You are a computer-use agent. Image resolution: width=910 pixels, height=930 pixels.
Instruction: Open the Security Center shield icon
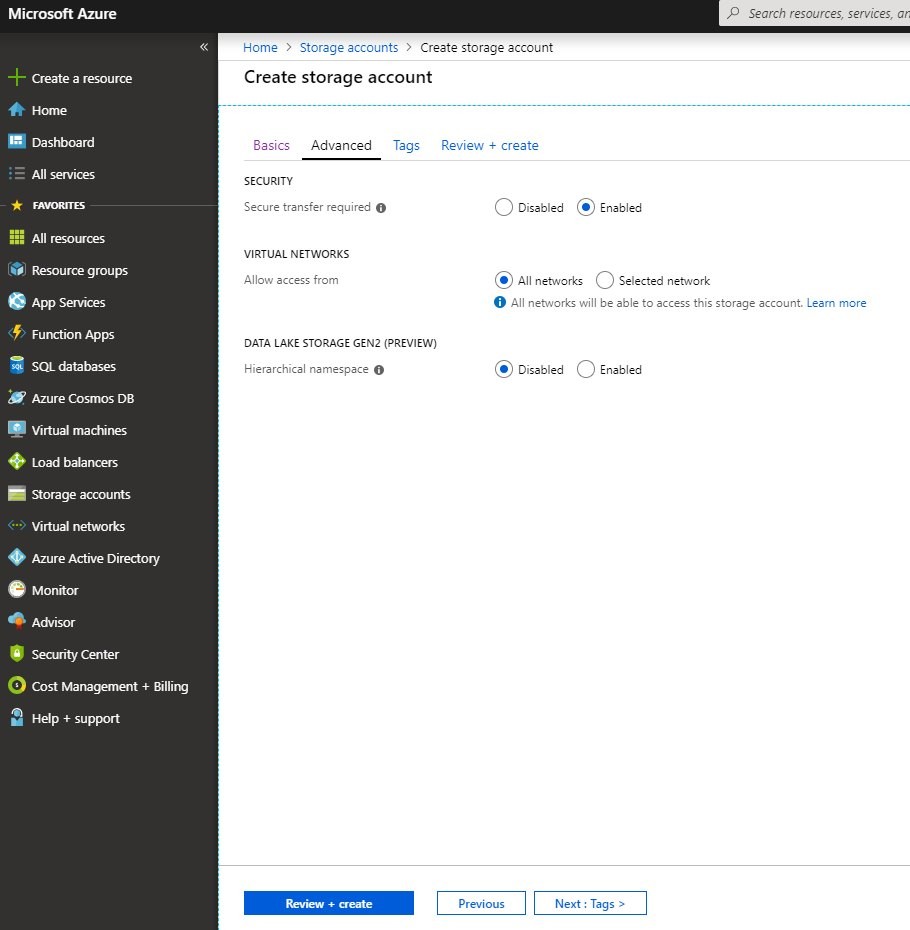pyautogui.click(x=16, y=654)
